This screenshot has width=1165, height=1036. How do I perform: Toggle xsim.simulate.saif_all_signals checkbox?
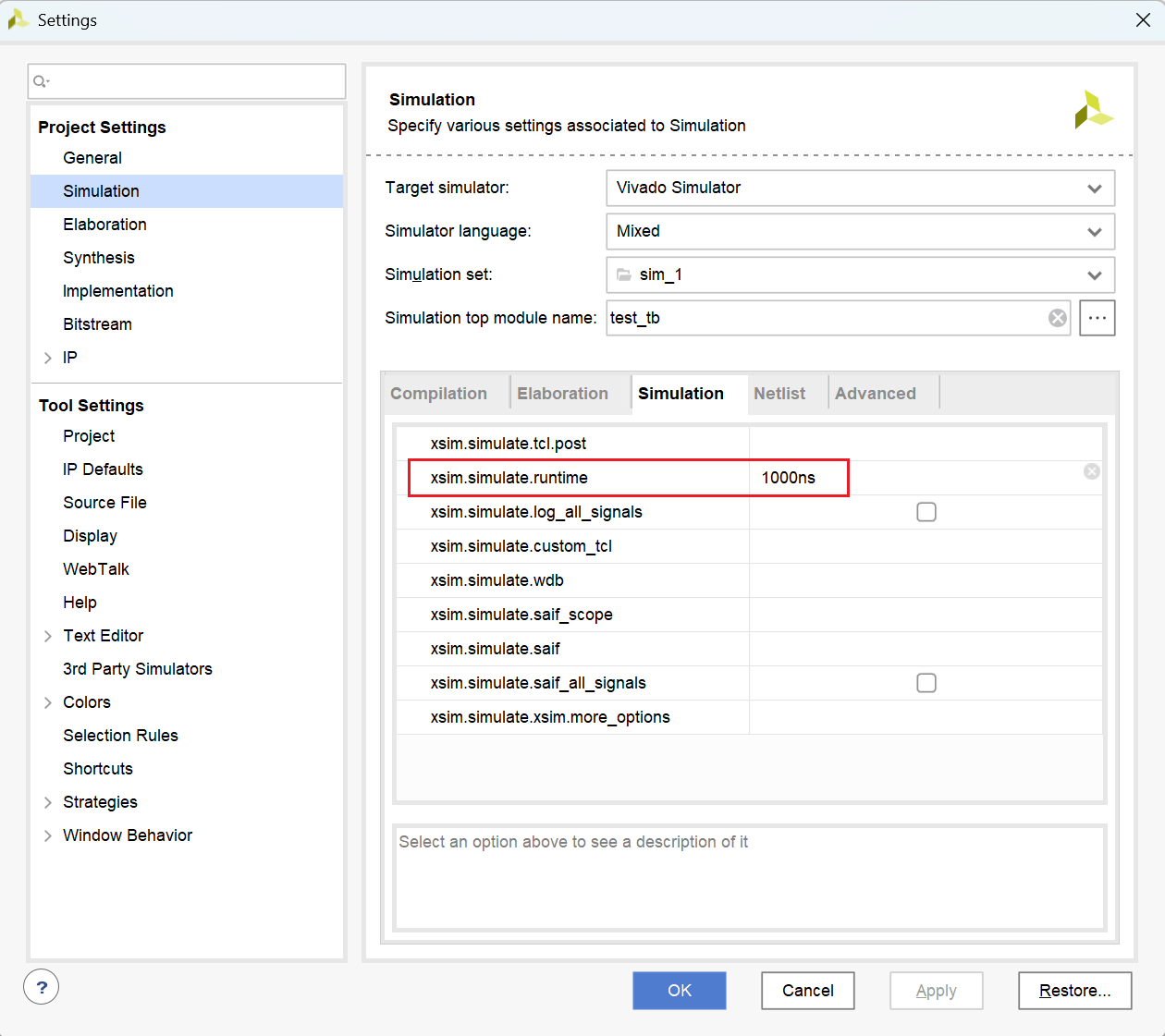click(x=926, y=683)
